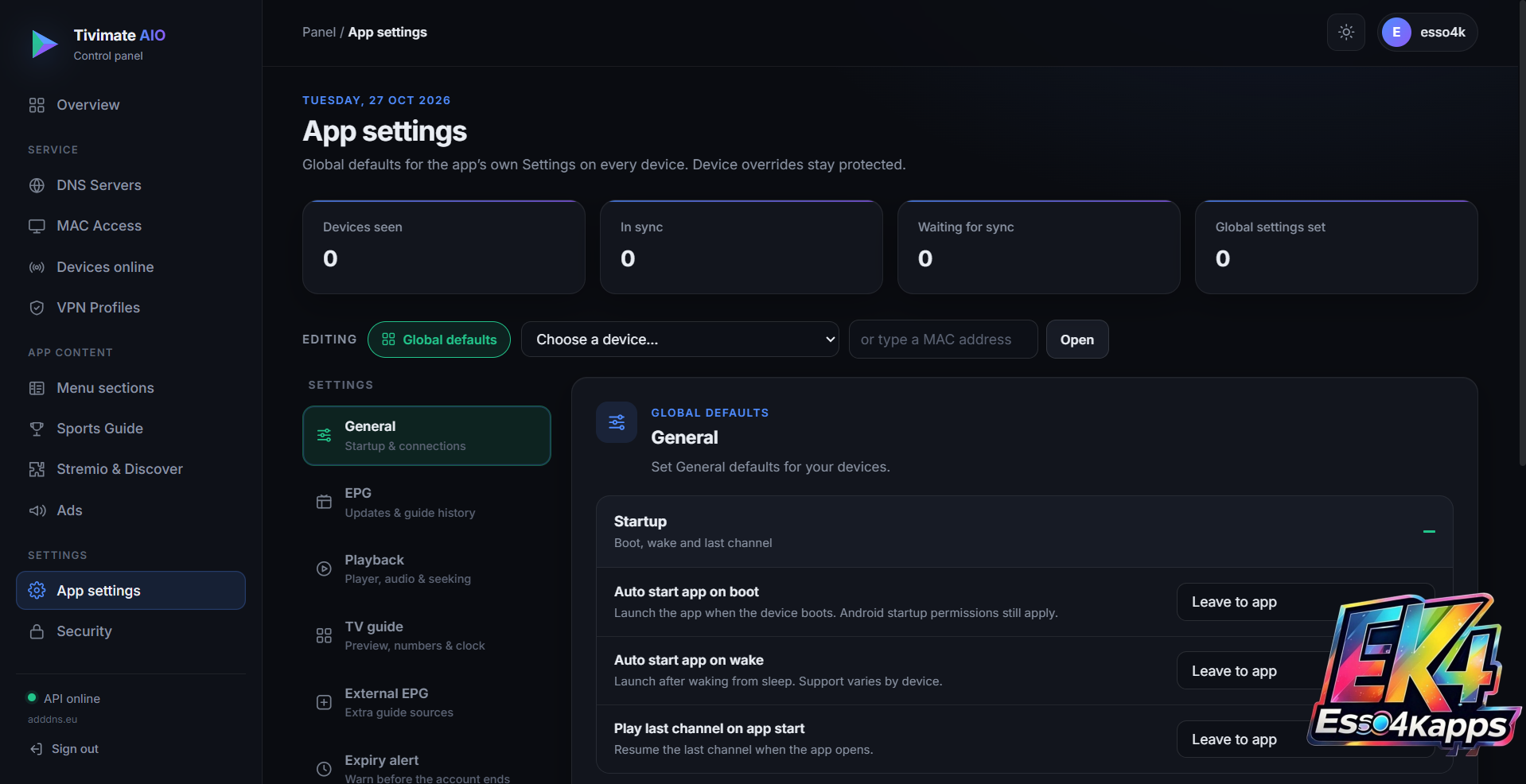The height and width of the screenshot is (784, 1526).
Task: Click the MAC Access monitor icon
Action: point(37,226)
